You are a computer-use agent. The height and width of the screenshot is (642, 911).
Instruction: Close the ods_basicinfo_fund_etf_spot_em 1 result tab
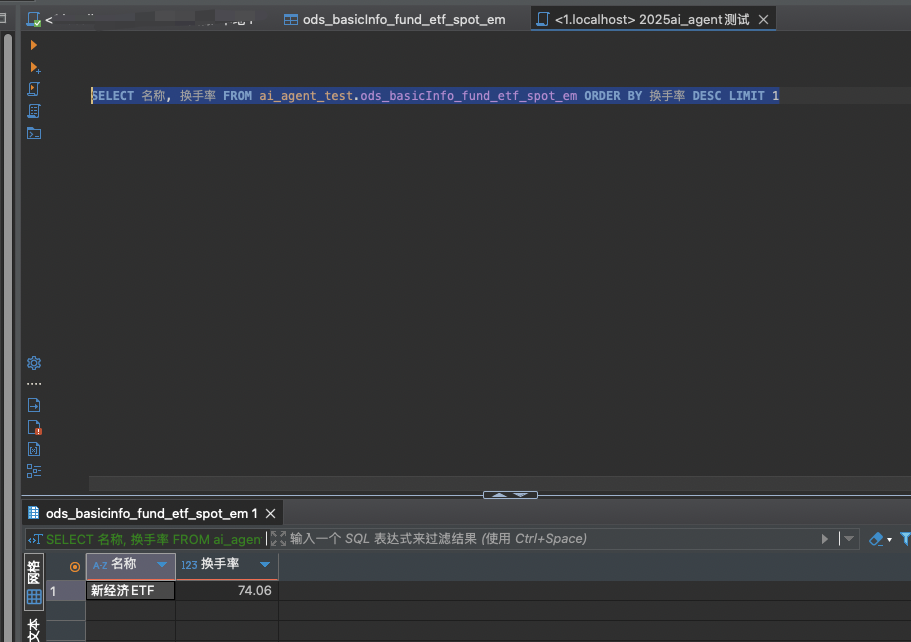[268, 513]
